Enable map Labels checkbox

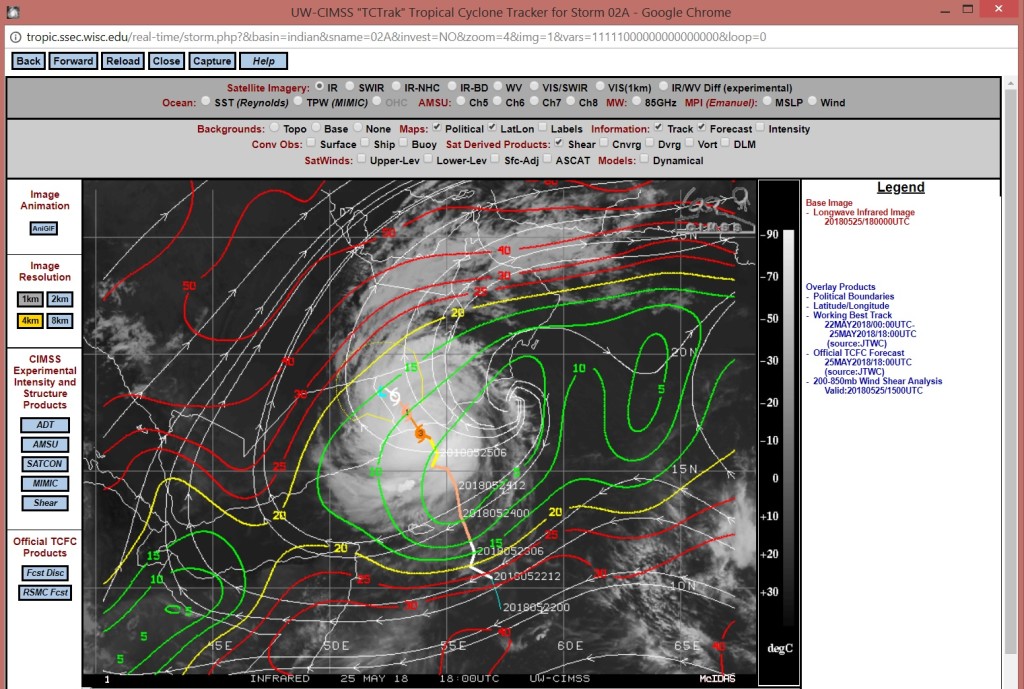click(x=542, y=127)
